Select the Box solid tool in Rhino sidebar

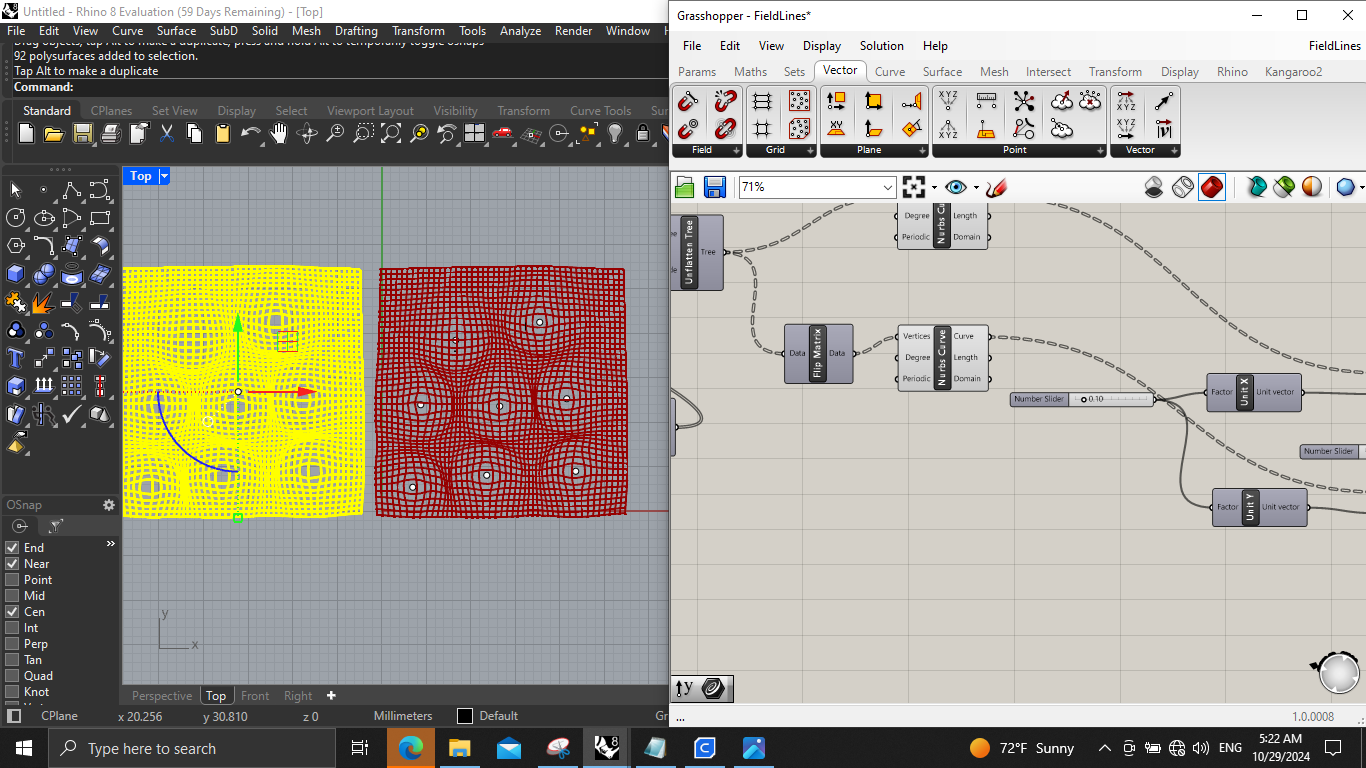click(16, 274)
